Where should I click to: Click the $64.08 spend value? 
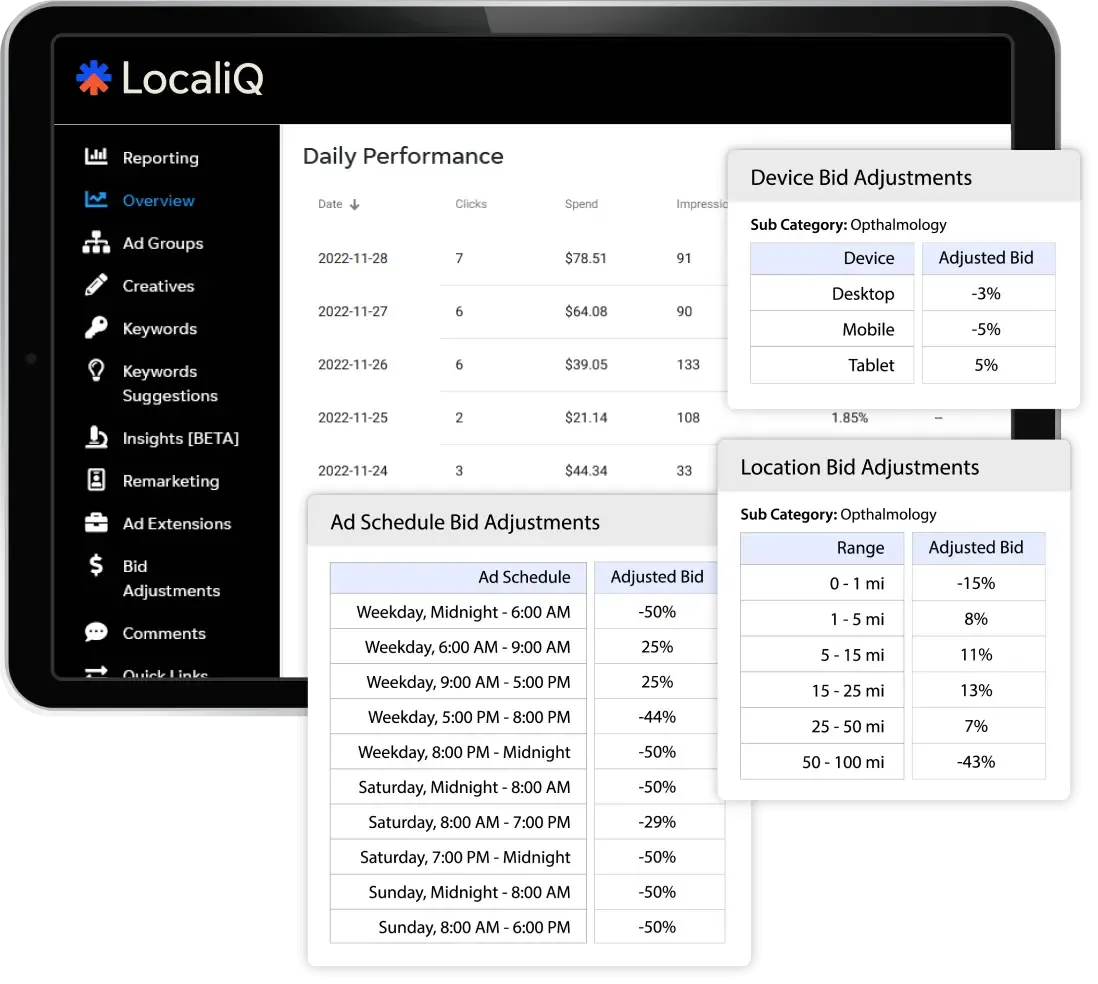(x=586, y=311)
